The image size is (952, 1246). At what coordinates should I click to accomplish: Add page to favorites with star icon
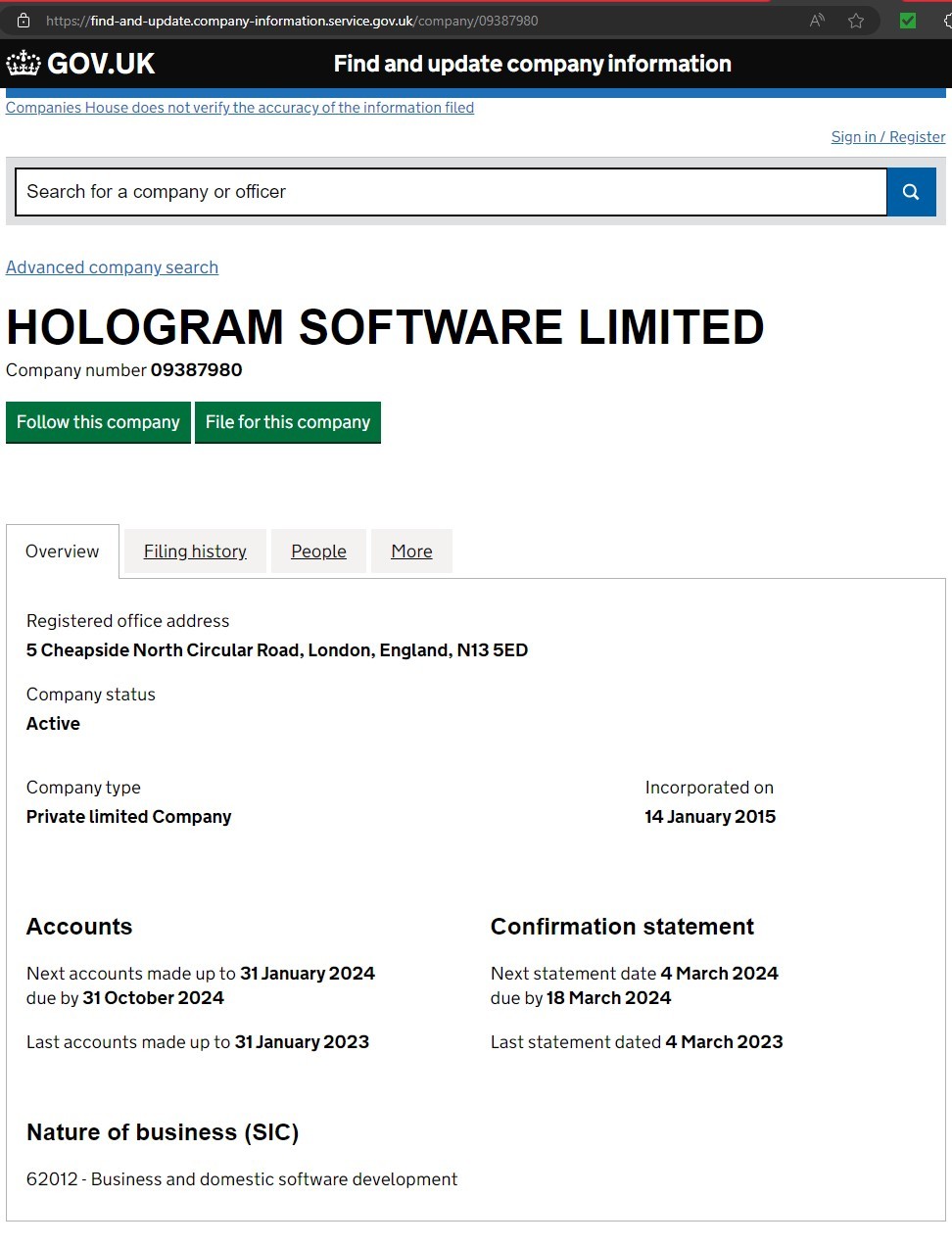[856, 21]
